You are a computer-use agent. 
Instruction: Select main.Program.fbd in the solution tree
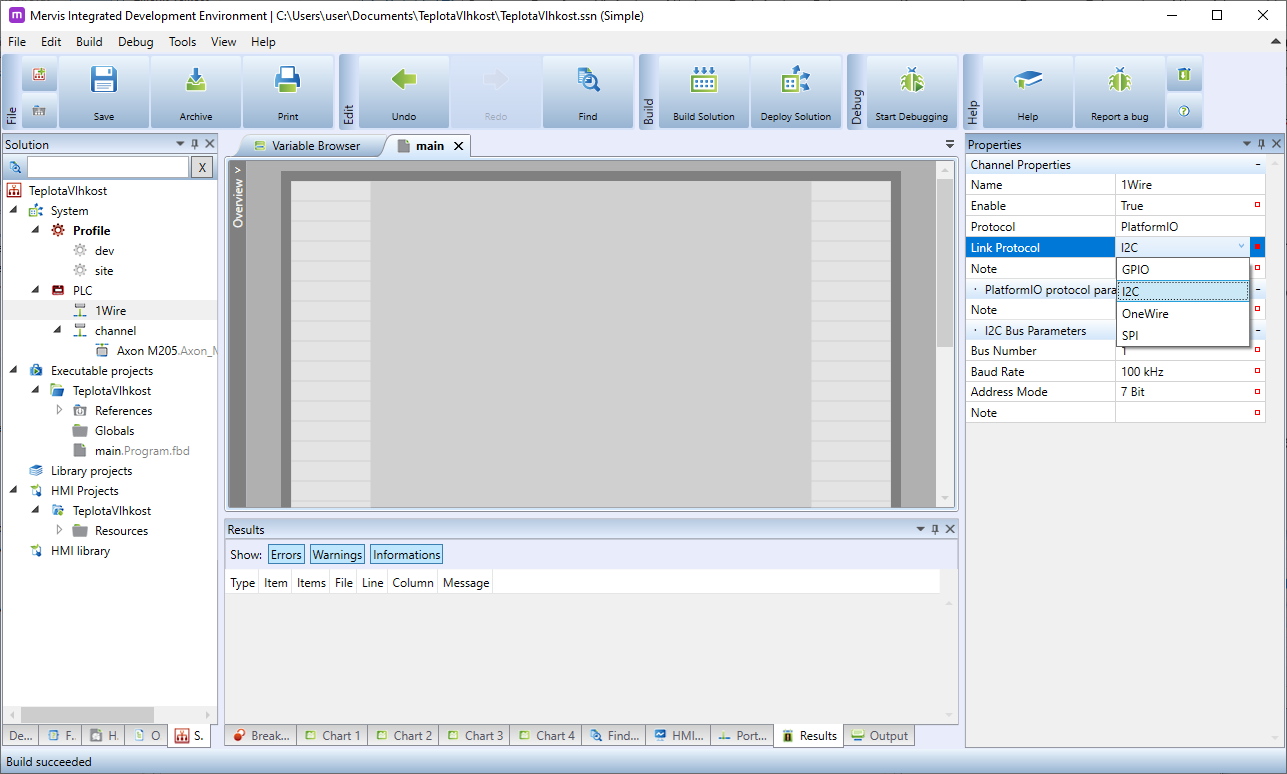point(141,451)
